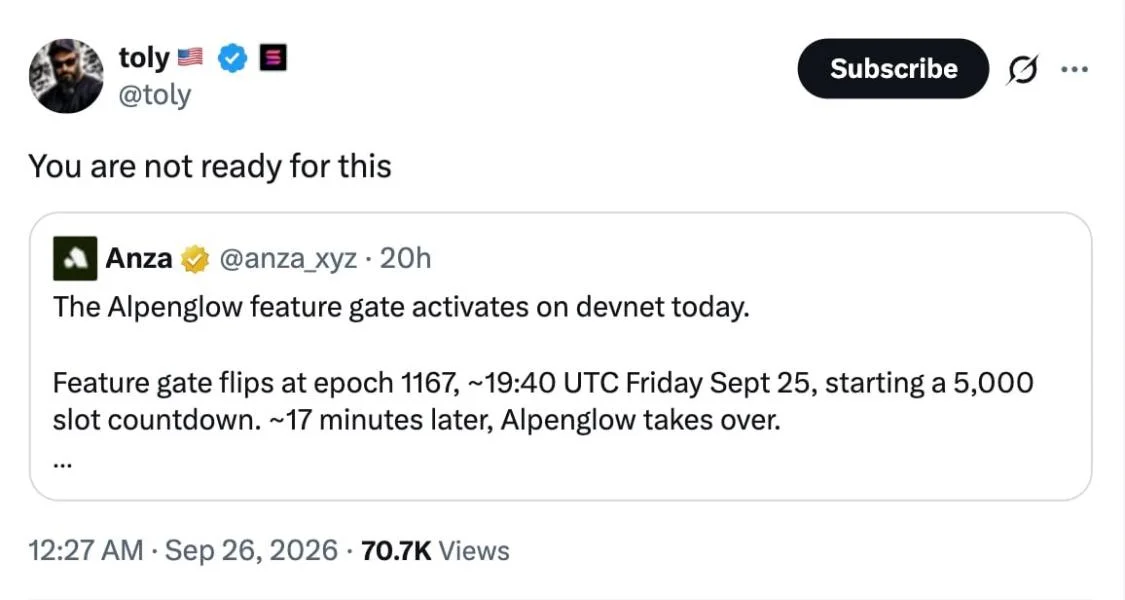
Task: Click the 20h quoted post timestamp
Action: click(x=405, y=258)
